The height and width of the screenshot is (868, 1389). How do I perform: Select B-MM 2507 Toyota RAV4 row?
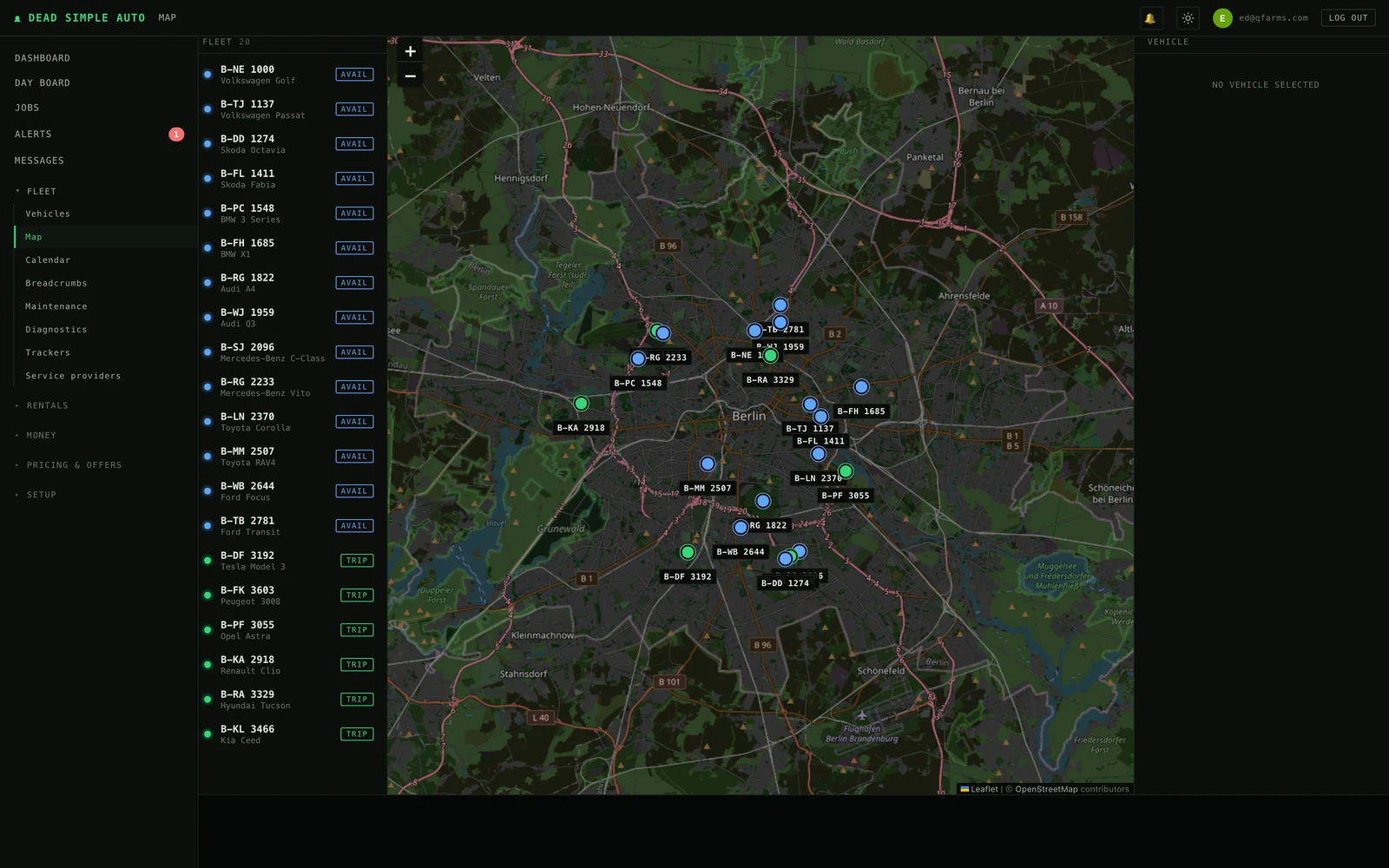pos(293,457)
